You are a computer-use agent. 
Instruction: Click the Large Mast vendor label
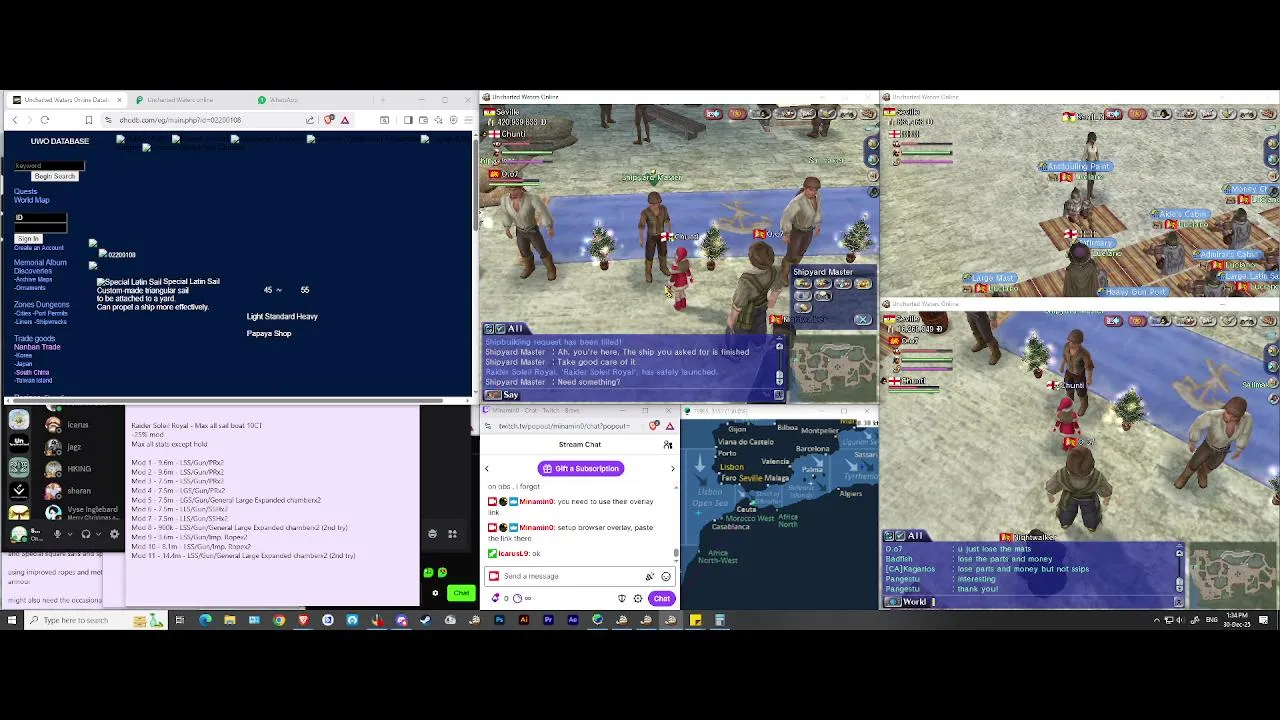992,278
